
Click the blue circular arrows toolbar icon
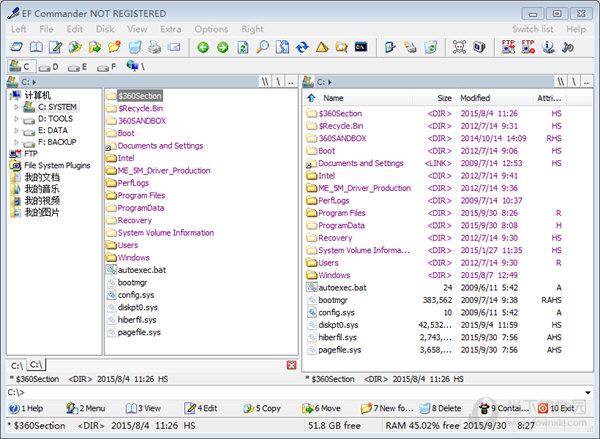(302, 47)
